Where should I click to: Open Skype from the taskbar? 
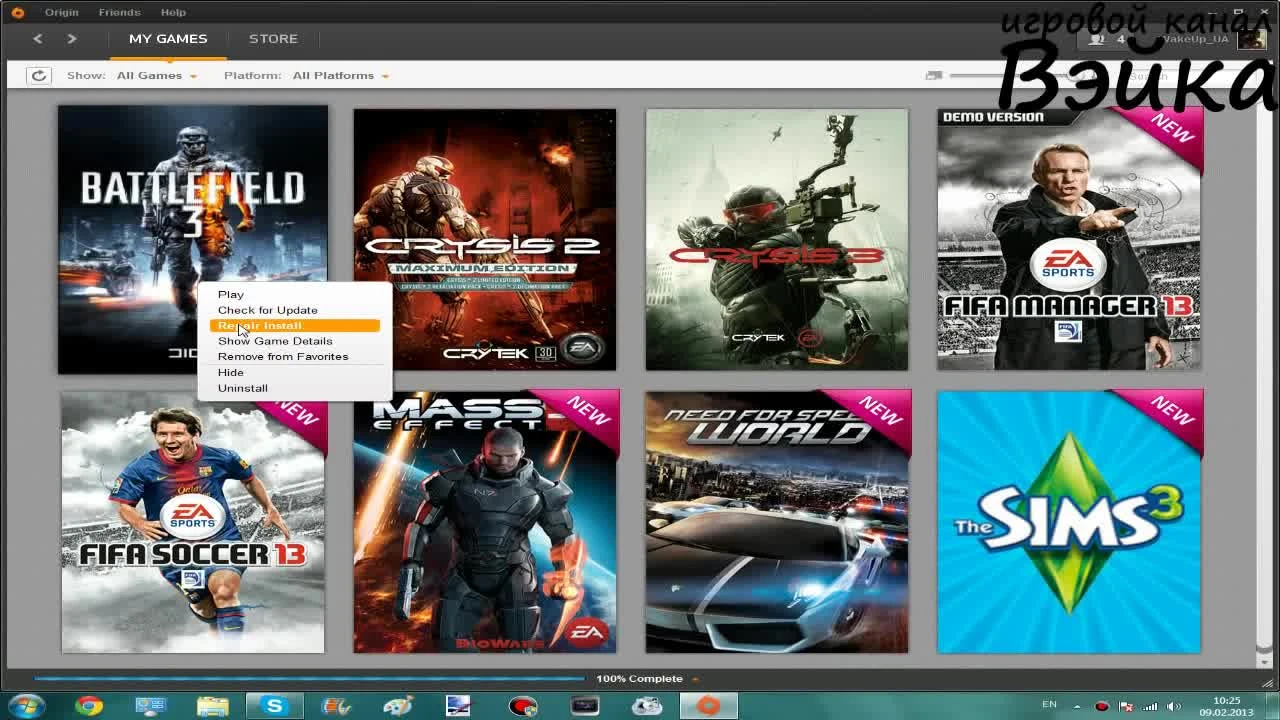tap(274, 705)
